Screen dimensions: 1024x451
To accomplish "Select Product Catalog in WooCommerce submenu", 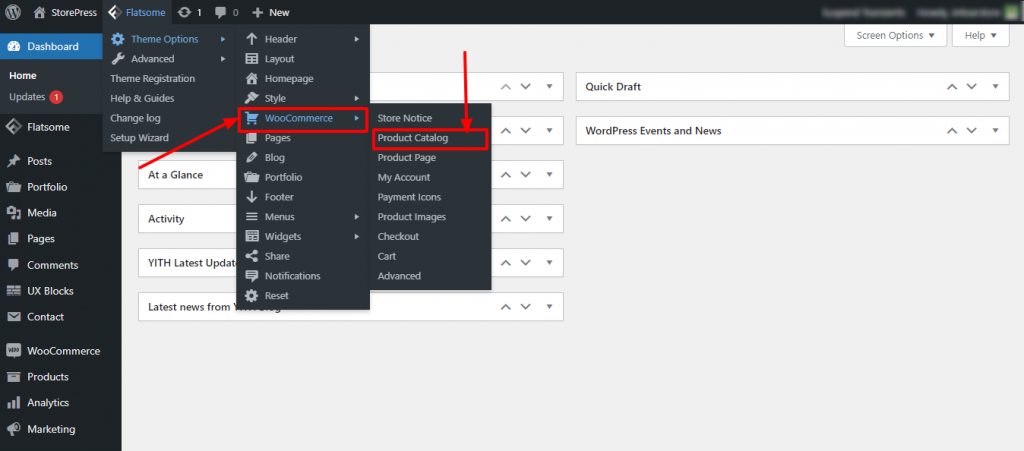I will point(413,138).
